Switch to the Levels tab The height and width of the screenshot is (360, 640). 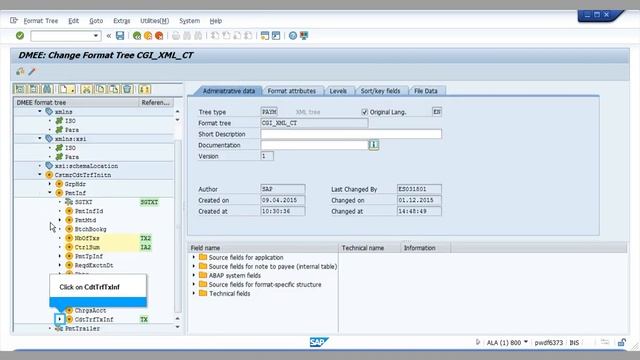pyautogui.click(x=338, y=91)
